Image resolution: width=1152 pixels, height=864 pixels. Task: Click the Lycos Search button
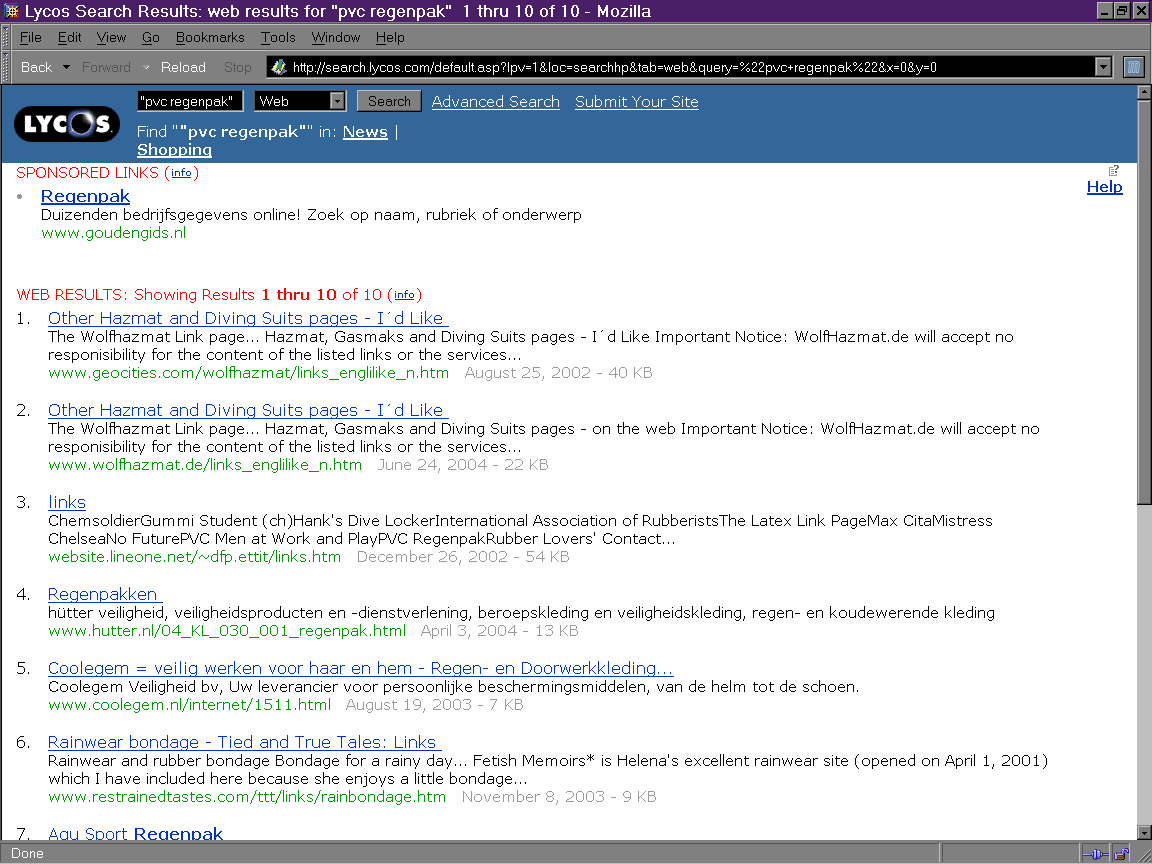tap(389, 101)
